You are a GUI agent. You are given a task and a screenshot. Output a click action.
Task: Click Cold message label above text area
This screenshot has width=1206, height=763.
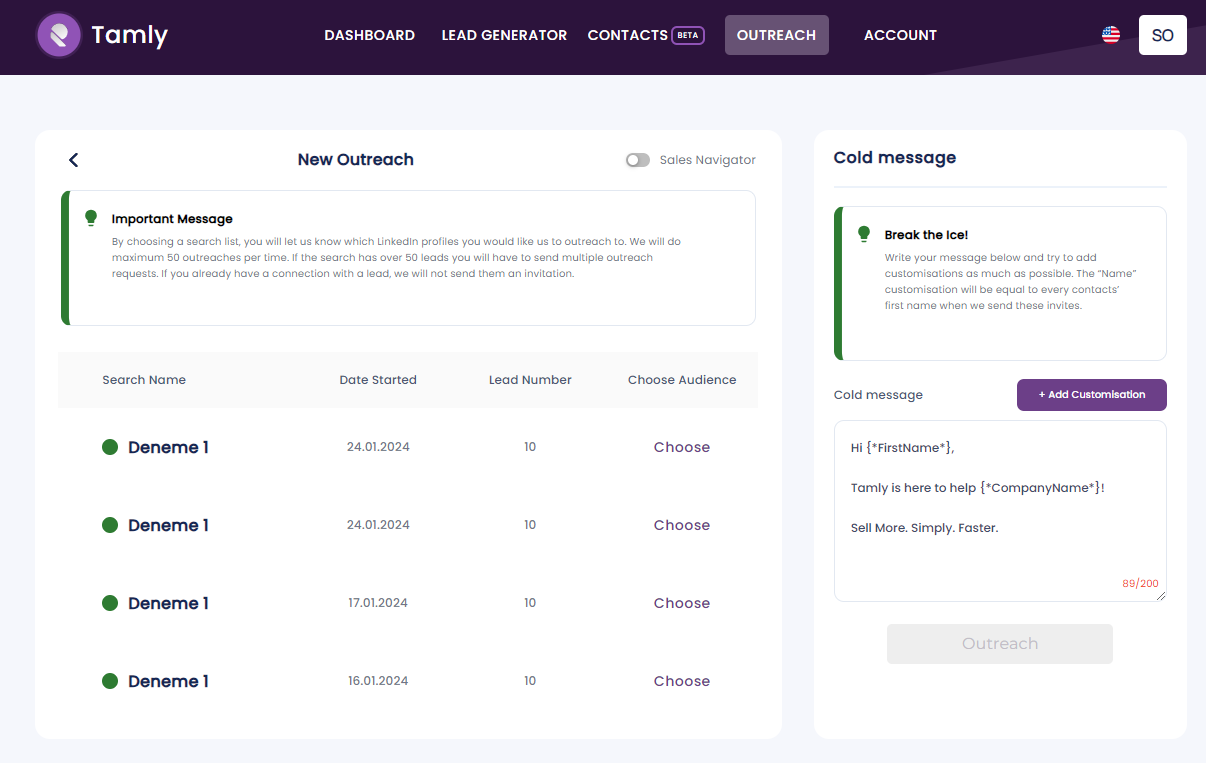878,395
